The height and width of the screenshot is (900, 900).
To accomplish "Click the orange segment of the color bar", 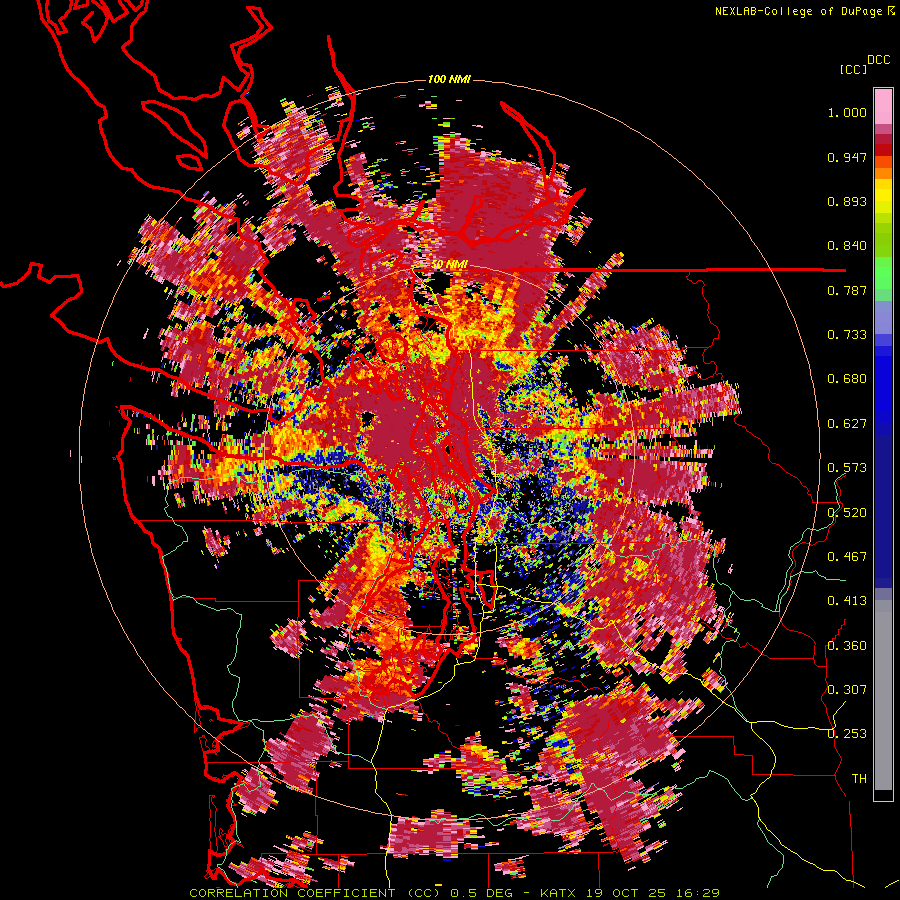I will [883, 173].
